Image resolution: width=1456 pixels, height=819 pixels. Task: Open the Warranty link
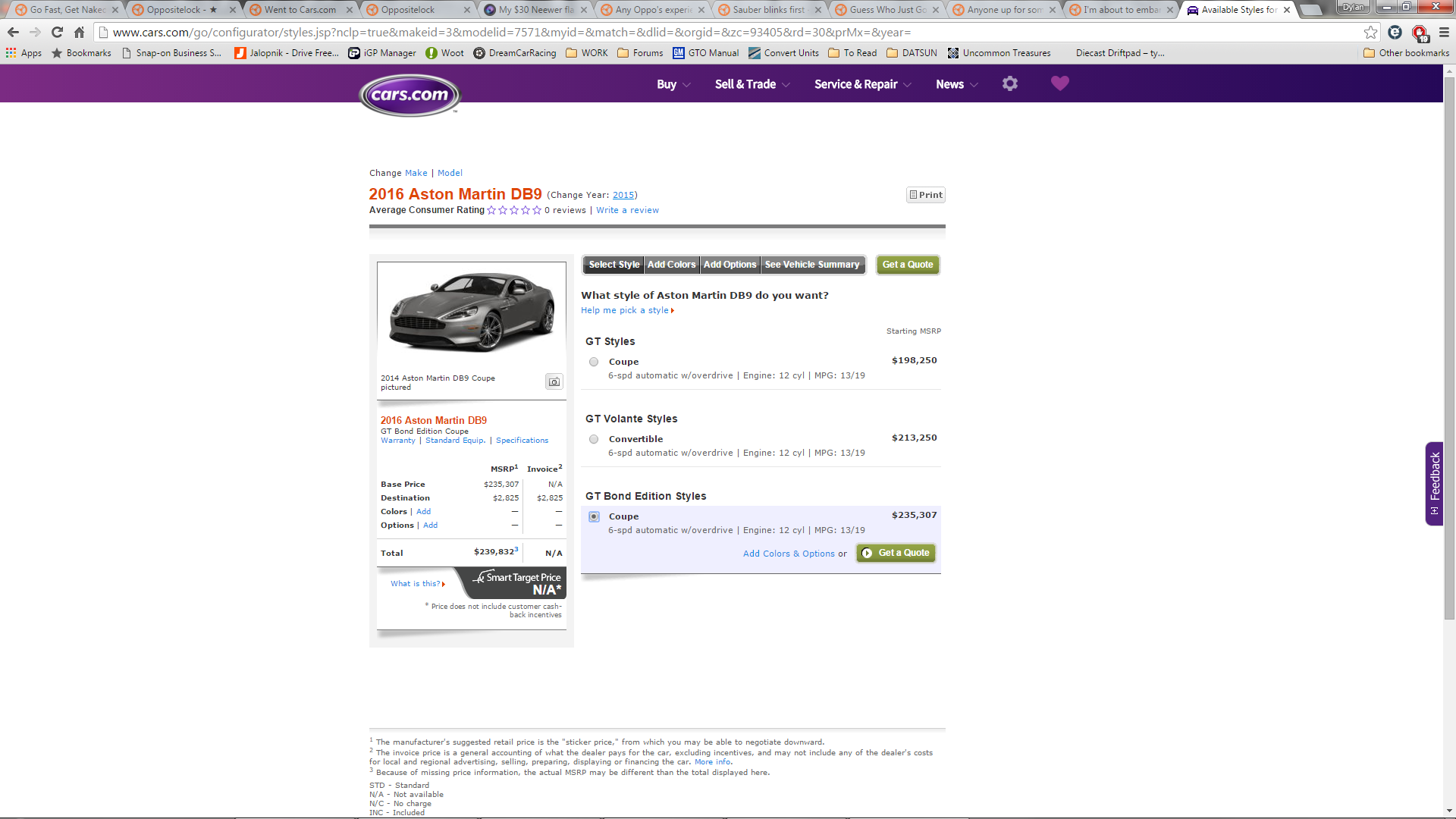(x=398, y=440)
